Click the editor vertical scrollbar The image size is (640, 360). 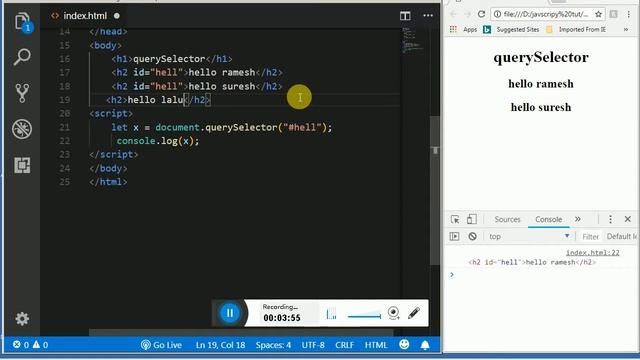(436, 191)
